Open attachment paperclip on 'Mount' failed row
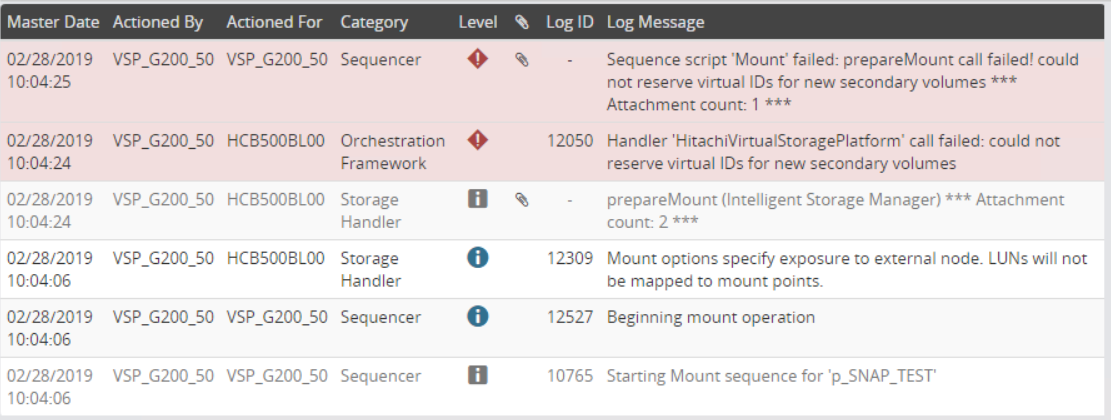This screenshot has width=1111, height=420. (521, 60)
